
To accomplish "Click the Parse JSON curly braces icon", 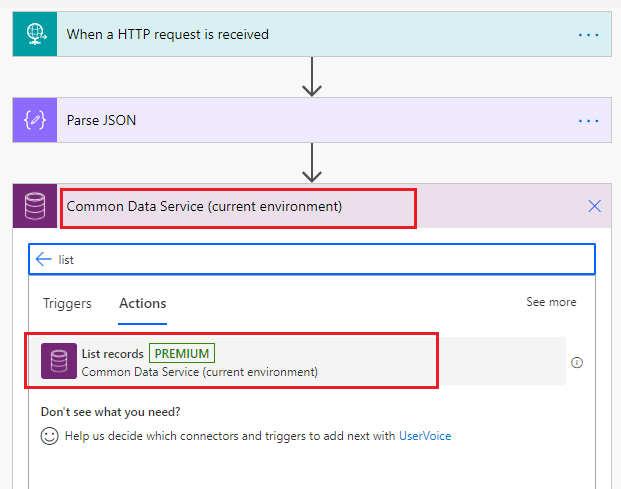I will tap(34, 120).
